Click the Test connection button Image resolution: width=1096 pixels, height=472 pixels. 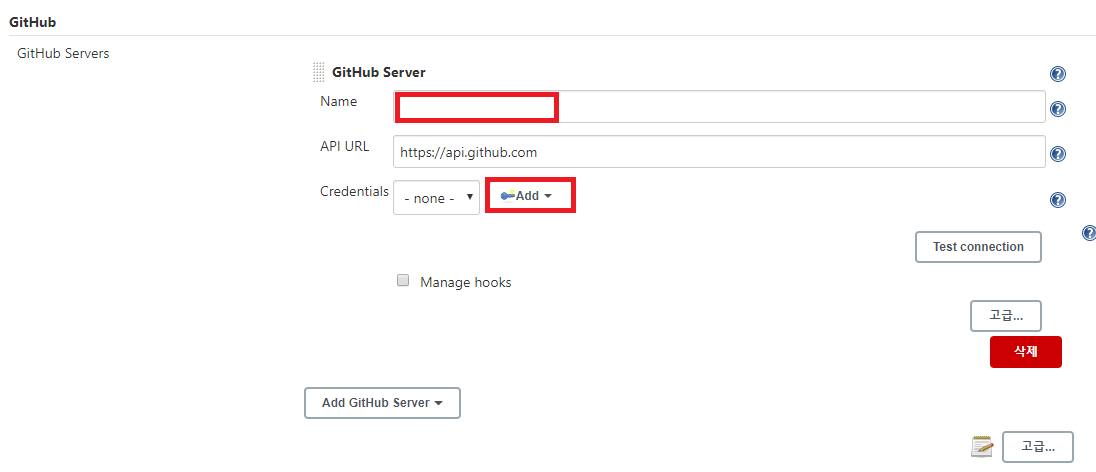(978, 247)
